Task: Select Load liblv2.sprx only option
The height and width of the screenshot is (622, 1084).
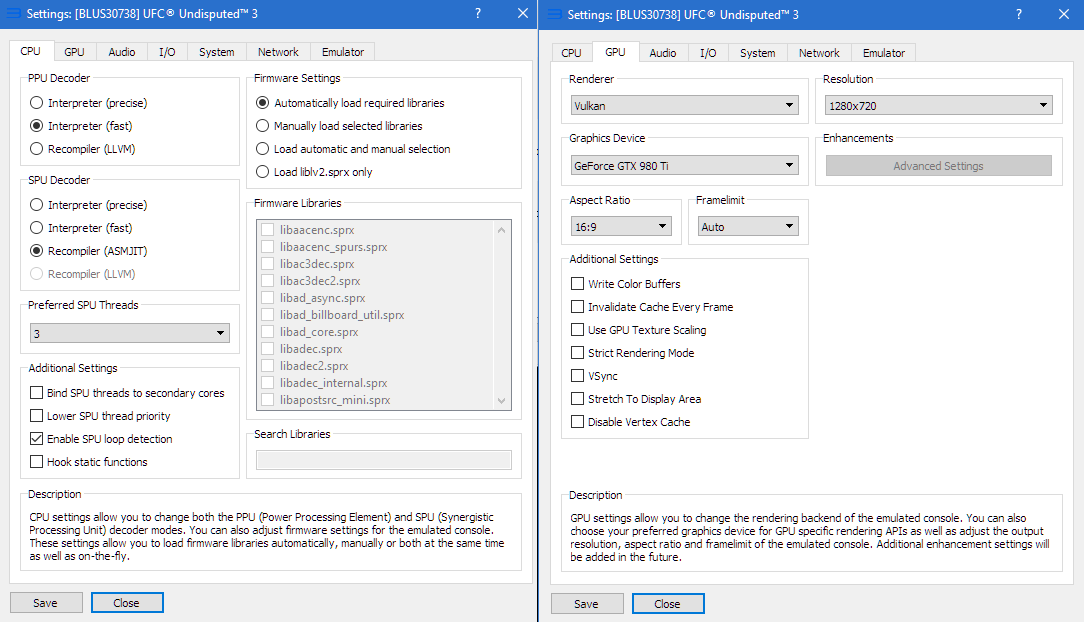Action: pos(263,172)
